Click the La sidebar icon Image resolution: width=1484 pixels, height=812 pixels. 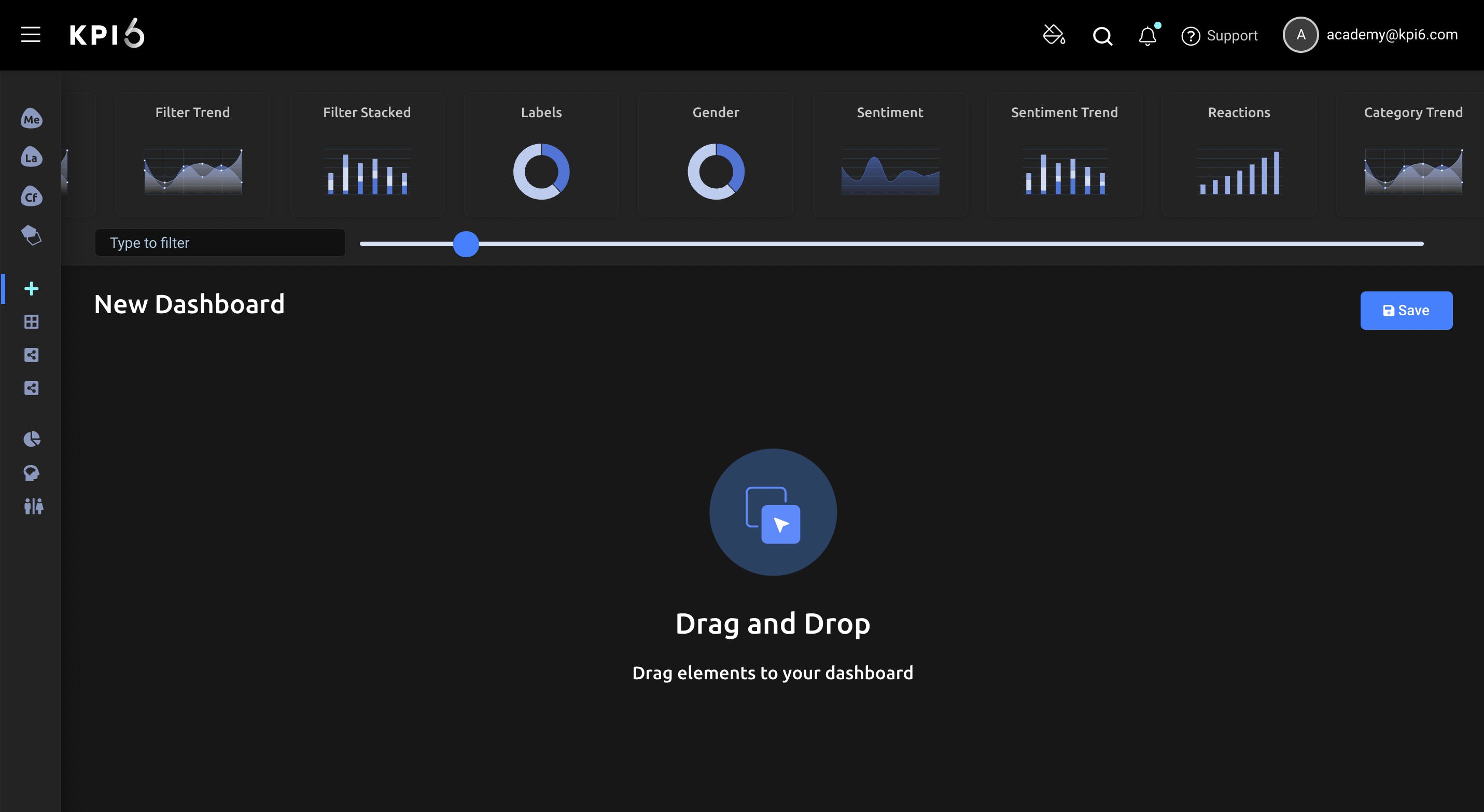pyautogui.click(x=32, y=157)
